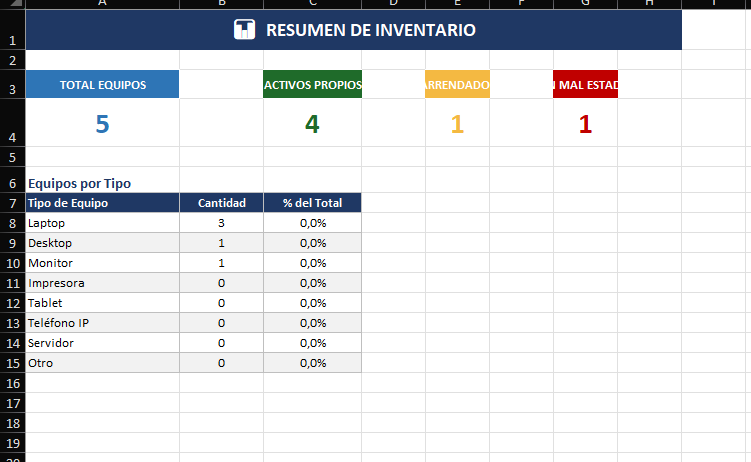Select the % del Total column header
Image resolution: width=751 pixels, height=462 pixels.
pos(312,203)
